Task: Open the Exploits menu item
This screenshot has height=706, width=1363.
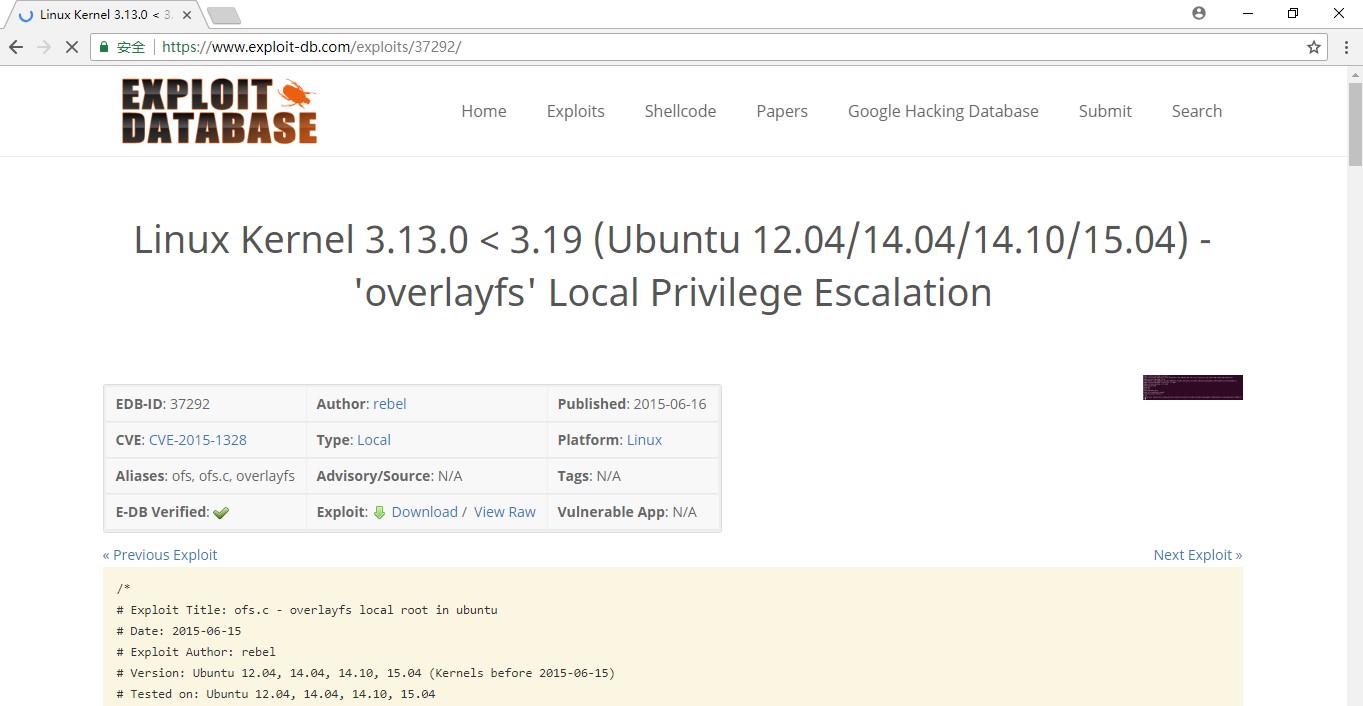Action: click(x=575, y=111)
